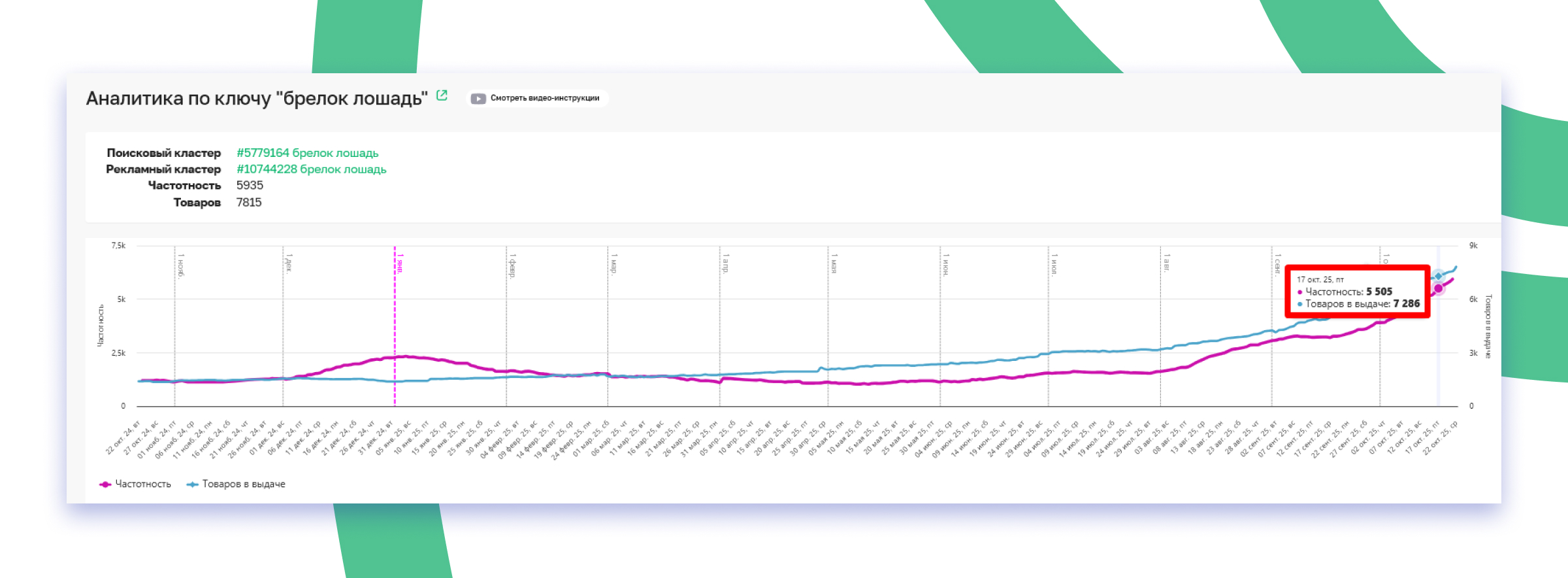Click highlighted pink data point on chart
Image resolution: width=1568 pixels, height=578 pixels.
pyautogui.click(x=1438, y=288)
